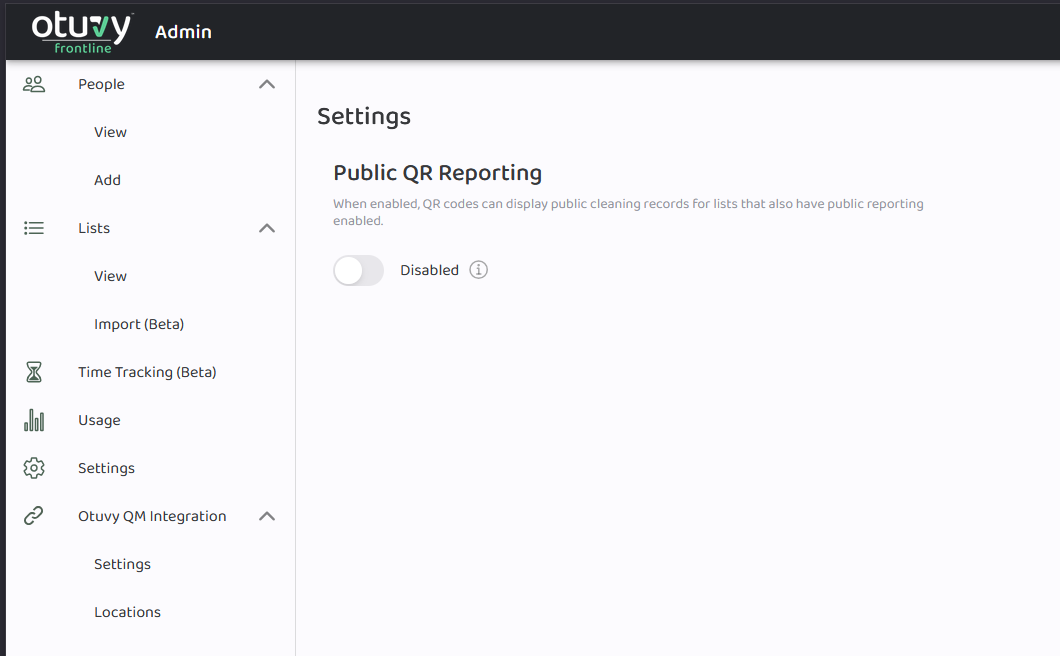
Task: Click the Lists bullet icon
Action: point(34,228)
